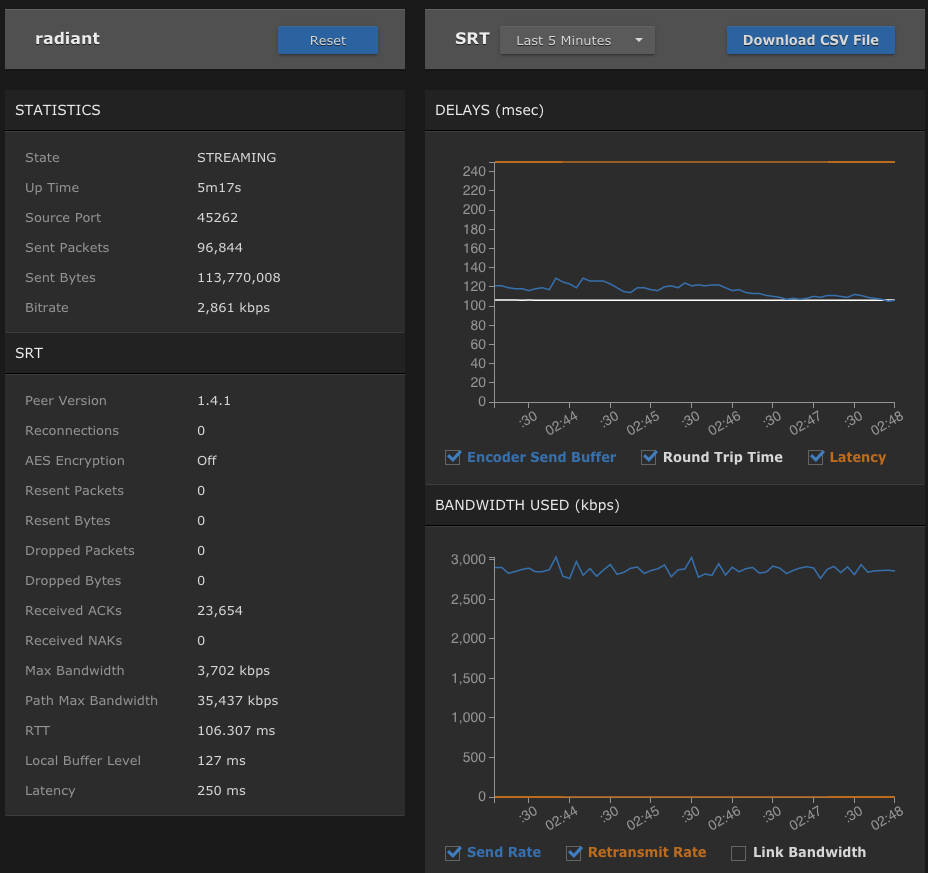Click the STATISTICS section header
The image size is (928, 873).
click(x=58, y=110)
